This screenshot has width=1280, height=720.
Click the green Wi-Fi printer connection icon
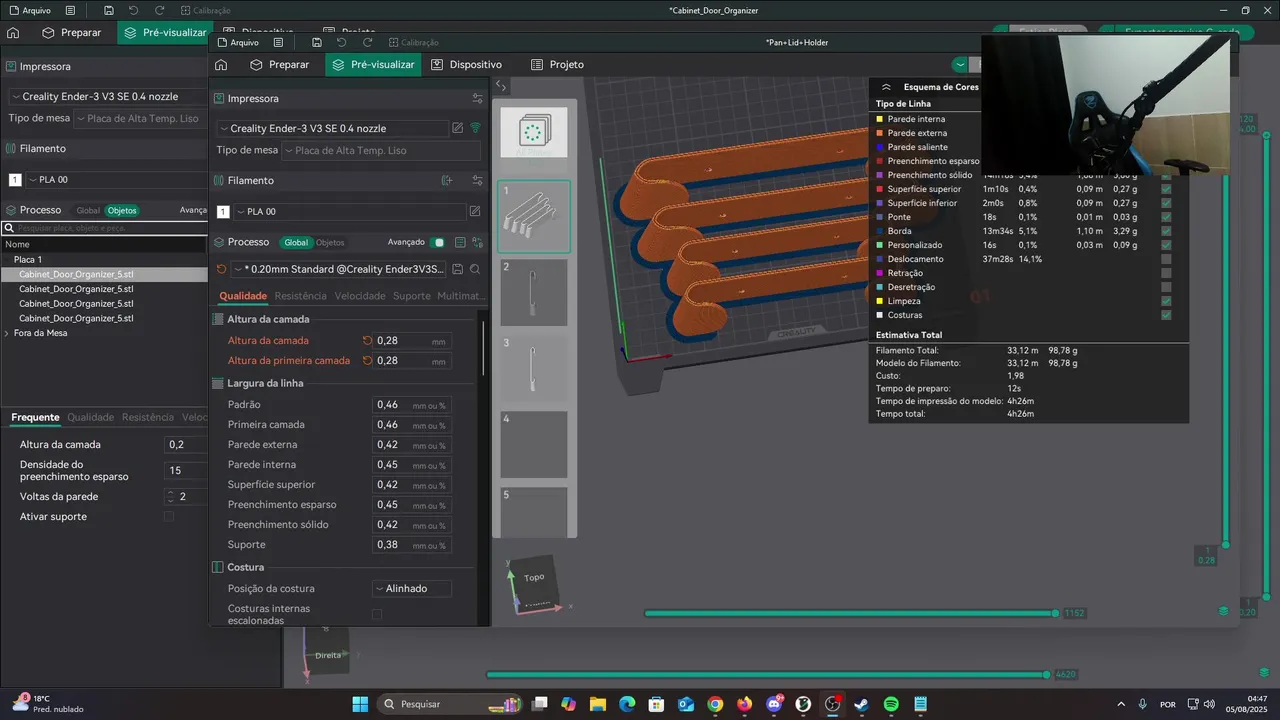click(475, 128)
